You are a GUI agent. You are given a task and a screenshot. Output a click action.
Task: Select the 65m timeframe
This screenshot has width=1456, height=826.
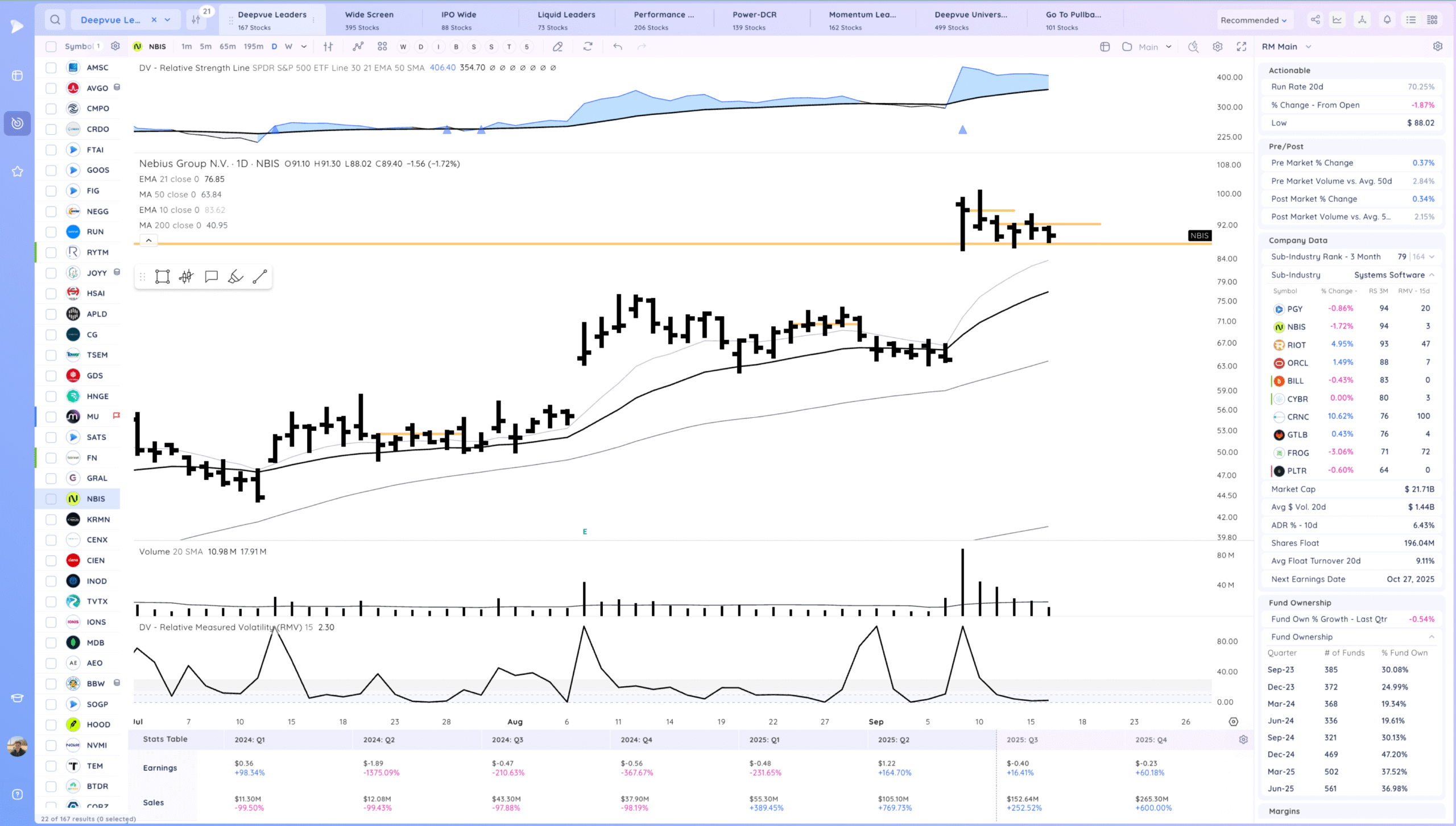point(227,47)
